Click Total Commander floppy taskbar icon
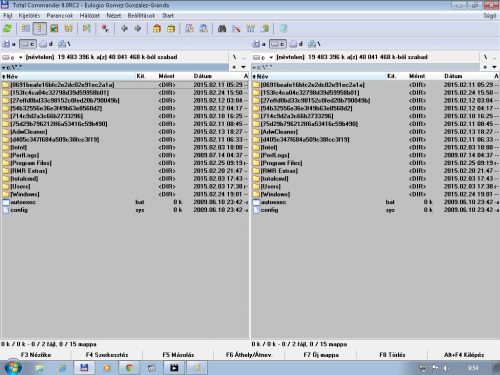The width and height of the screenshot is (500, 375). (x=84, y=368)
